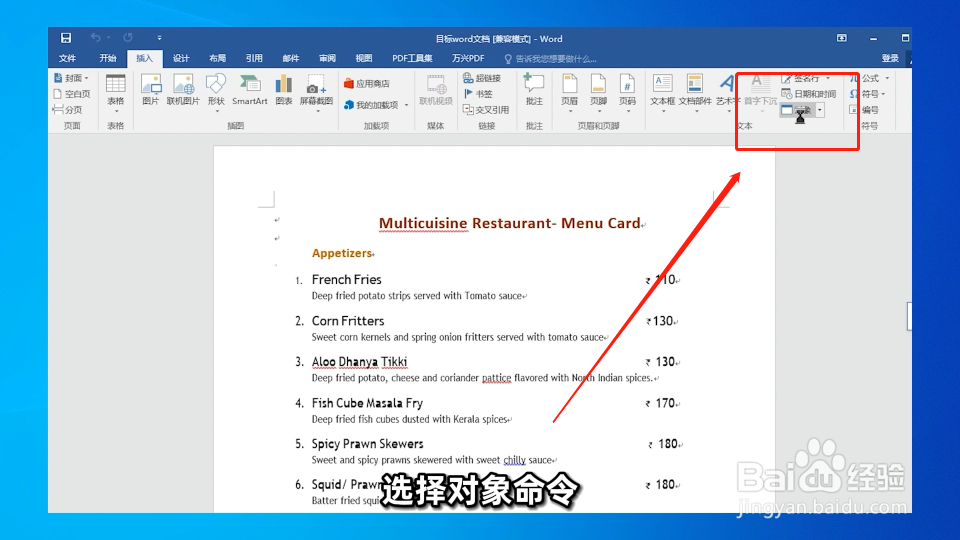Click the vertical scrollbar thumb

909,316
